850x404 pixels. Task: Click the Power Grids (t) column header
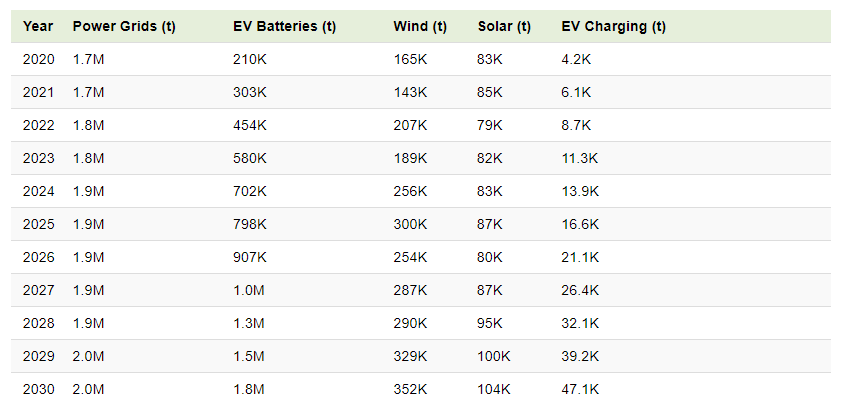(124, 27)
